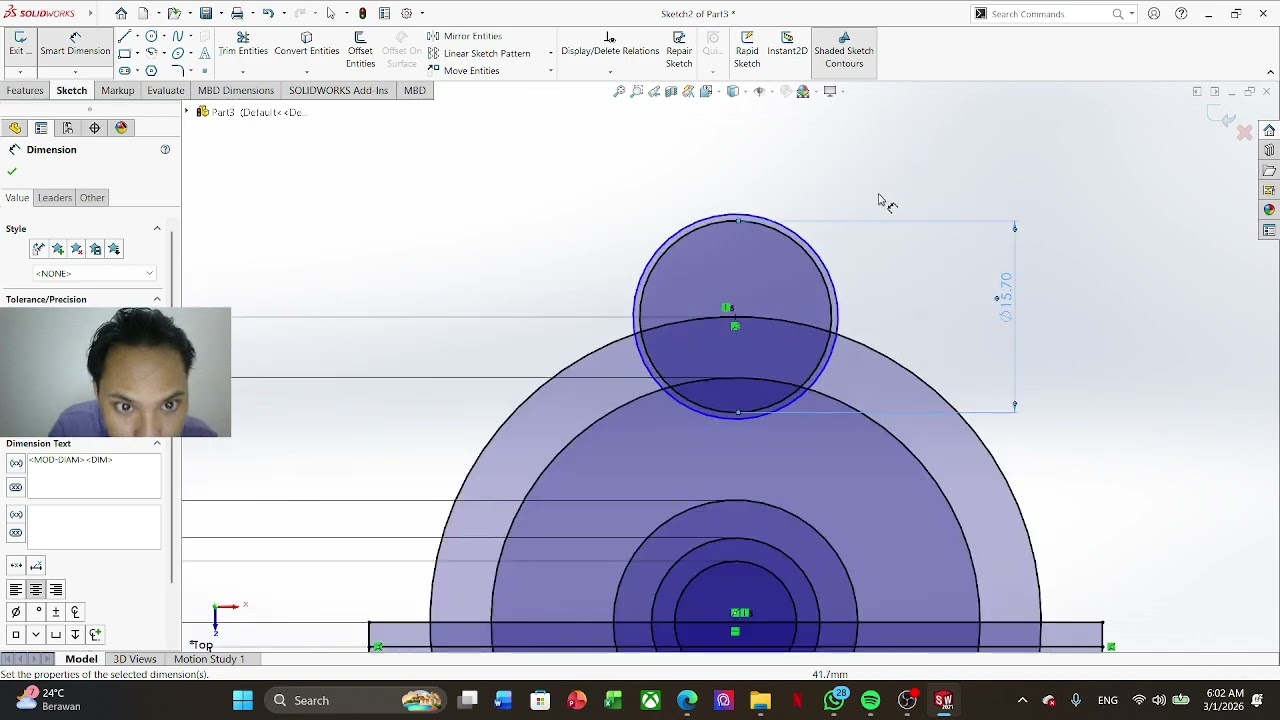Expand the Part3 feature tree node

[x=187, y=112]
